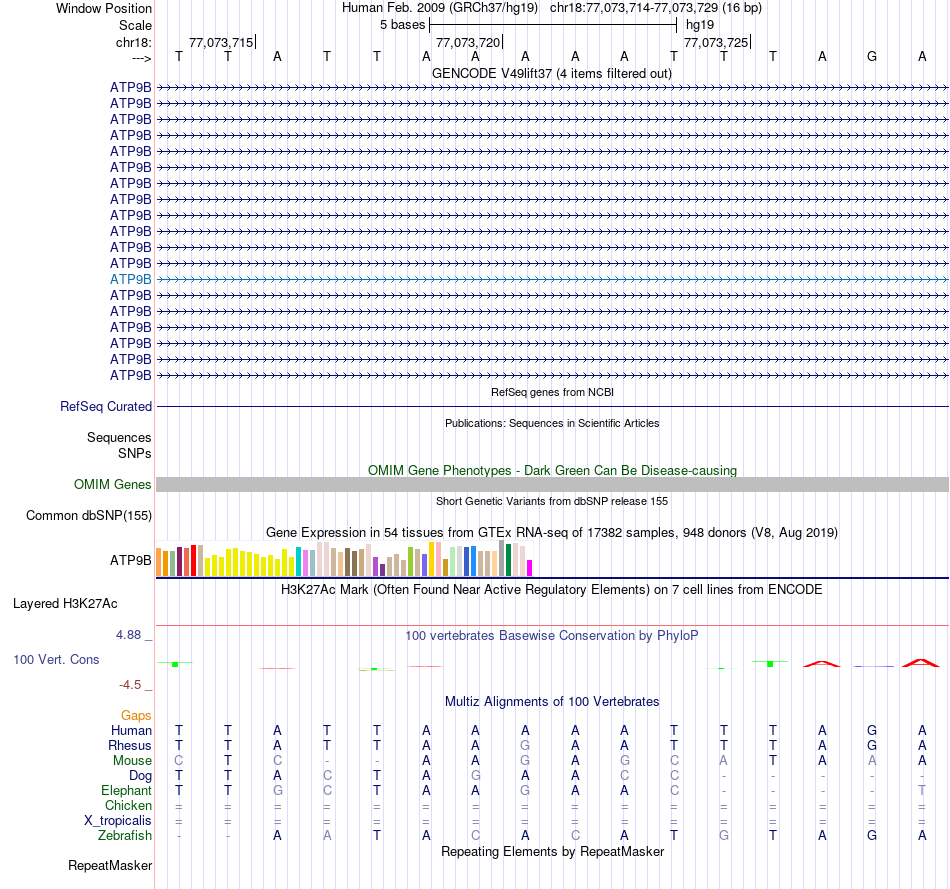Screen dimensions: 950x889
Task: Click the RefSeq Curated gene line
Action: point(552,407)
